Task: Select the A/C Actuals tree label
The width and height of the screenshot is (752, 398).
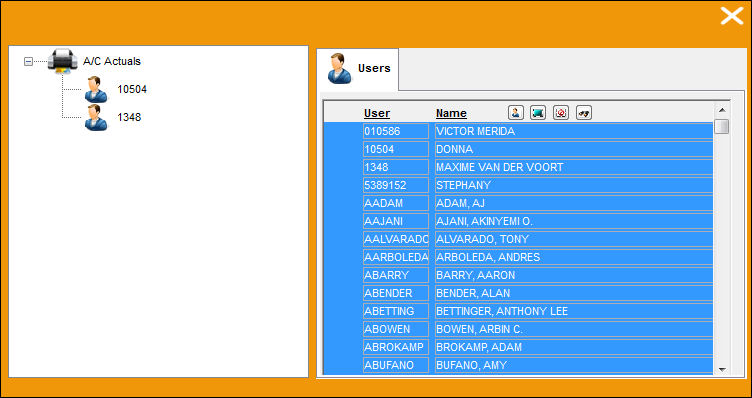Action: pyautogui.click(x=112, y=61)
